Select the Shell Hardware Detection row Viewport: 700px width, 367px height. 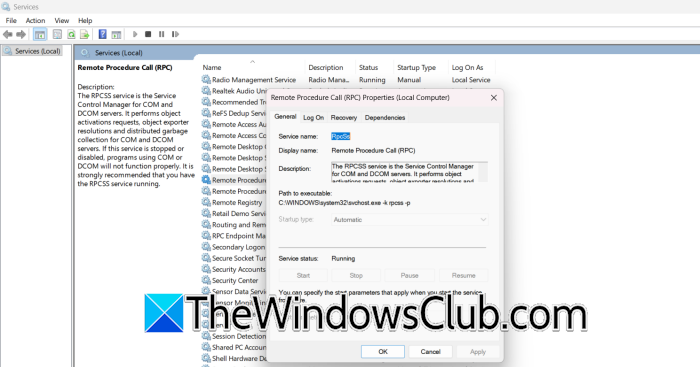click(233, 358)
